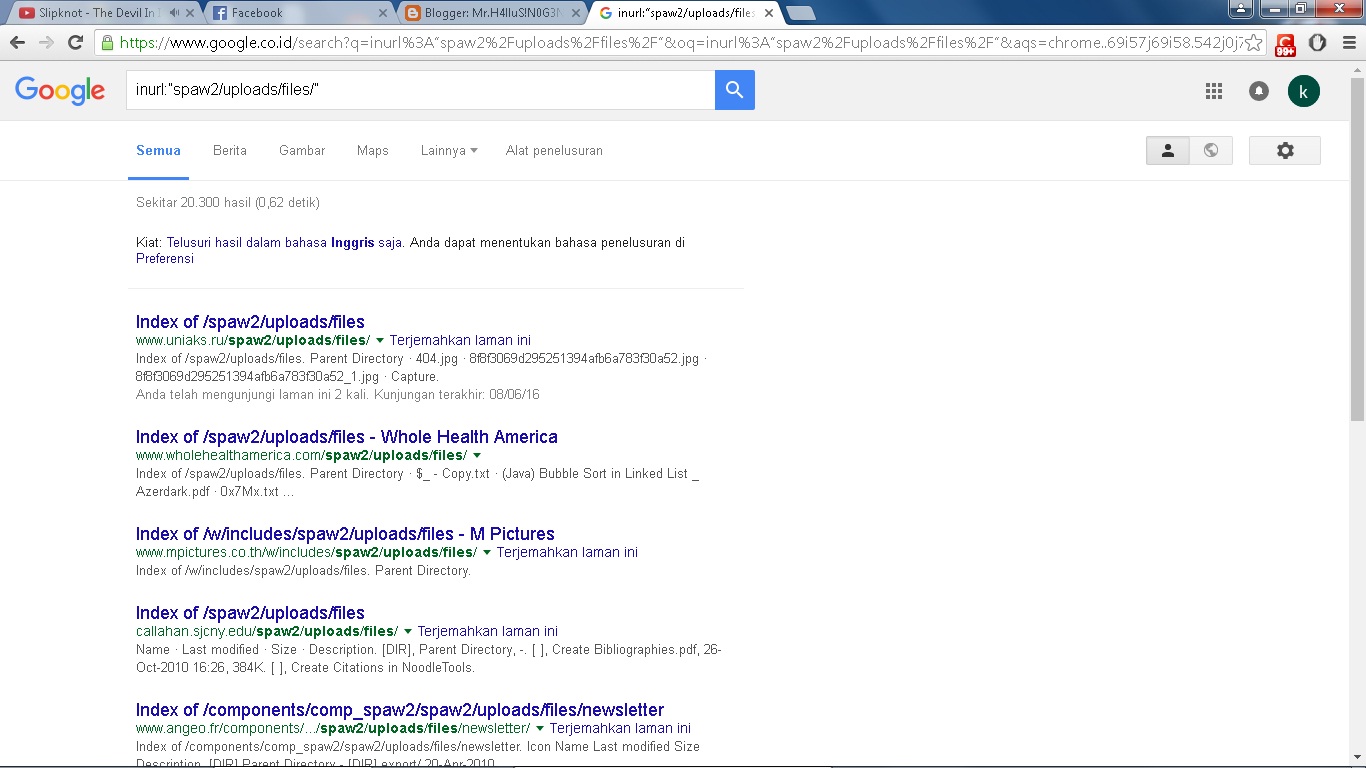Open the Preferensi link

(165, 259)
